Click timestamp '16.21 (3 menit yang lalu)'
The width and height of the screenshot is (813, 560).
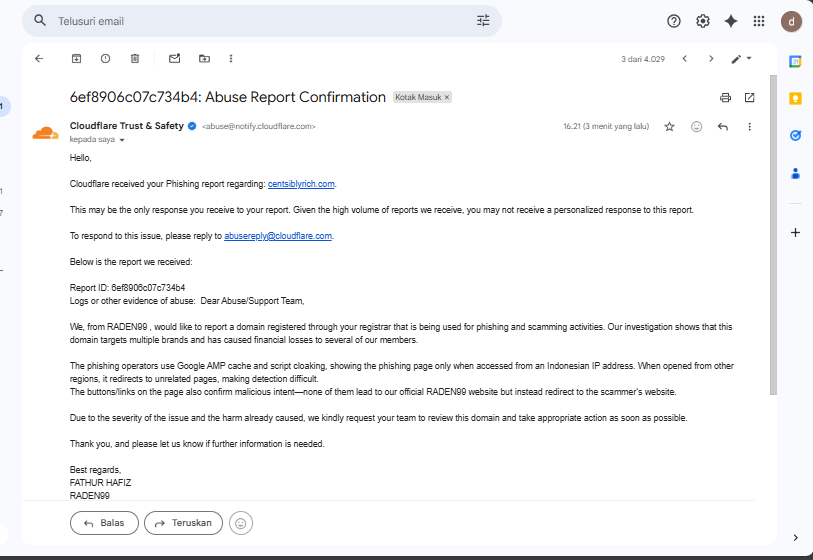[606, 127]
